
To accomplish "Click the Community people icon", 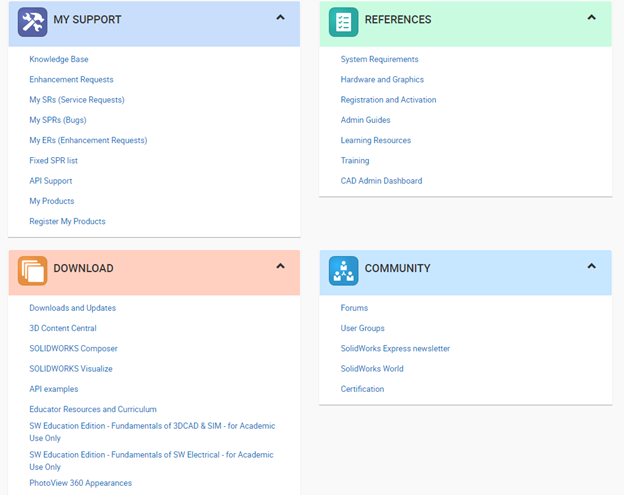I will tap(343, 271).
